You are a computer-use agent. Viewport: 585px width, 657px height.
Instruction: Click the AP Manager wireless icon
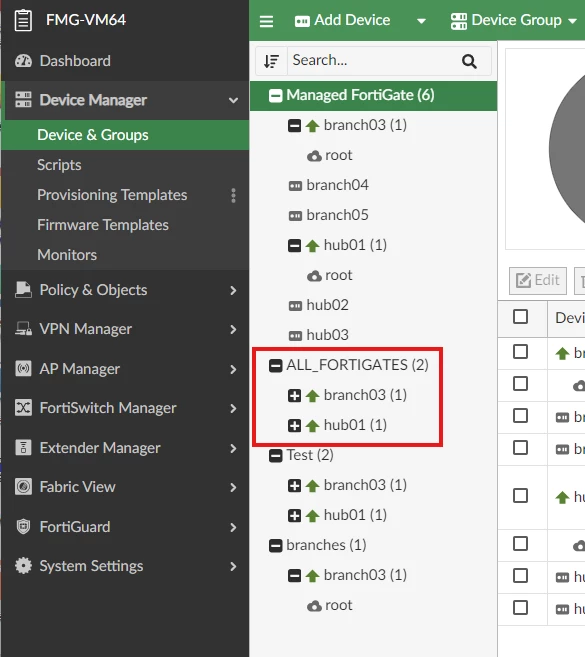tap(23, 369)
